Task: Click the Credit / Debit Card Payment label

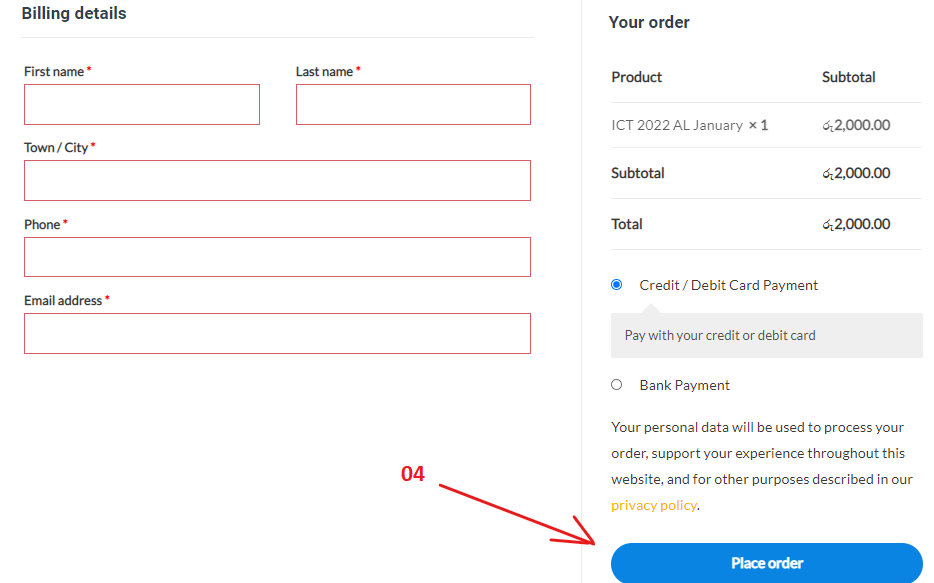Action: pyautogui.click(x=728, y=285)
